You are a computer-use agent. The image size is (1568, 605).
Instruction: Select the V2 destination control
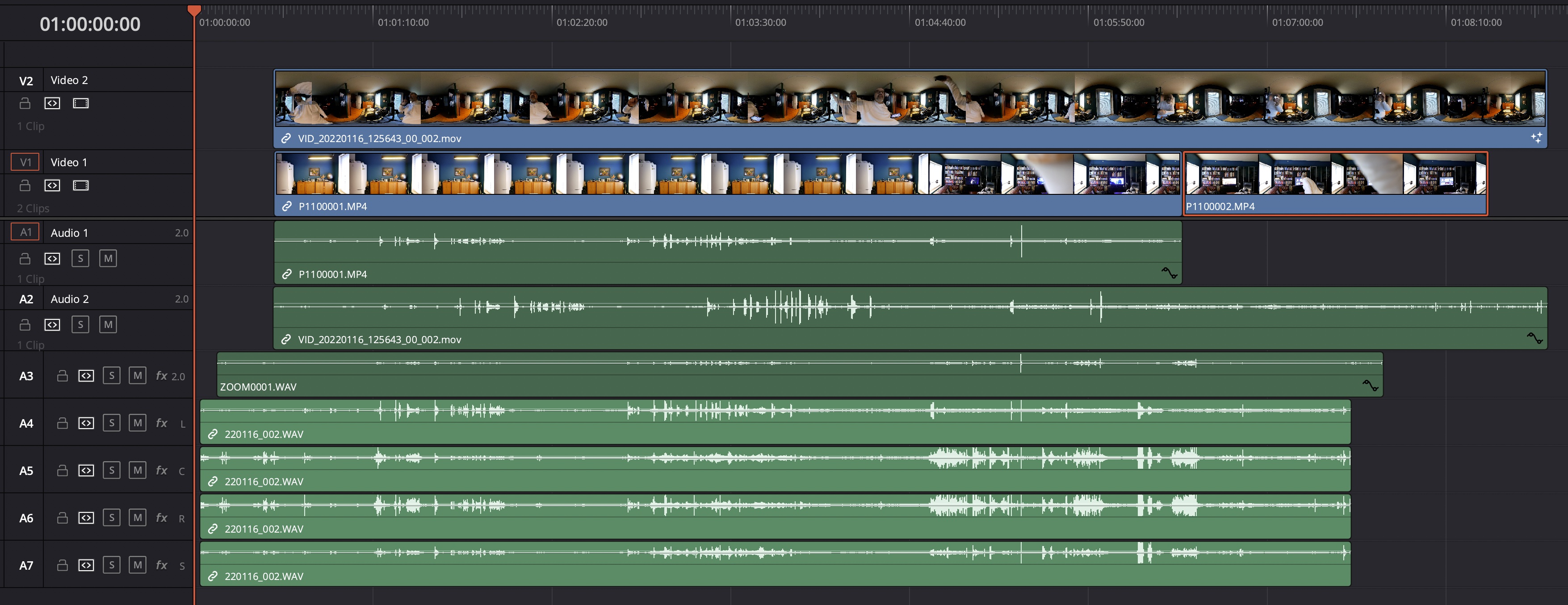(x=25, y=81)
